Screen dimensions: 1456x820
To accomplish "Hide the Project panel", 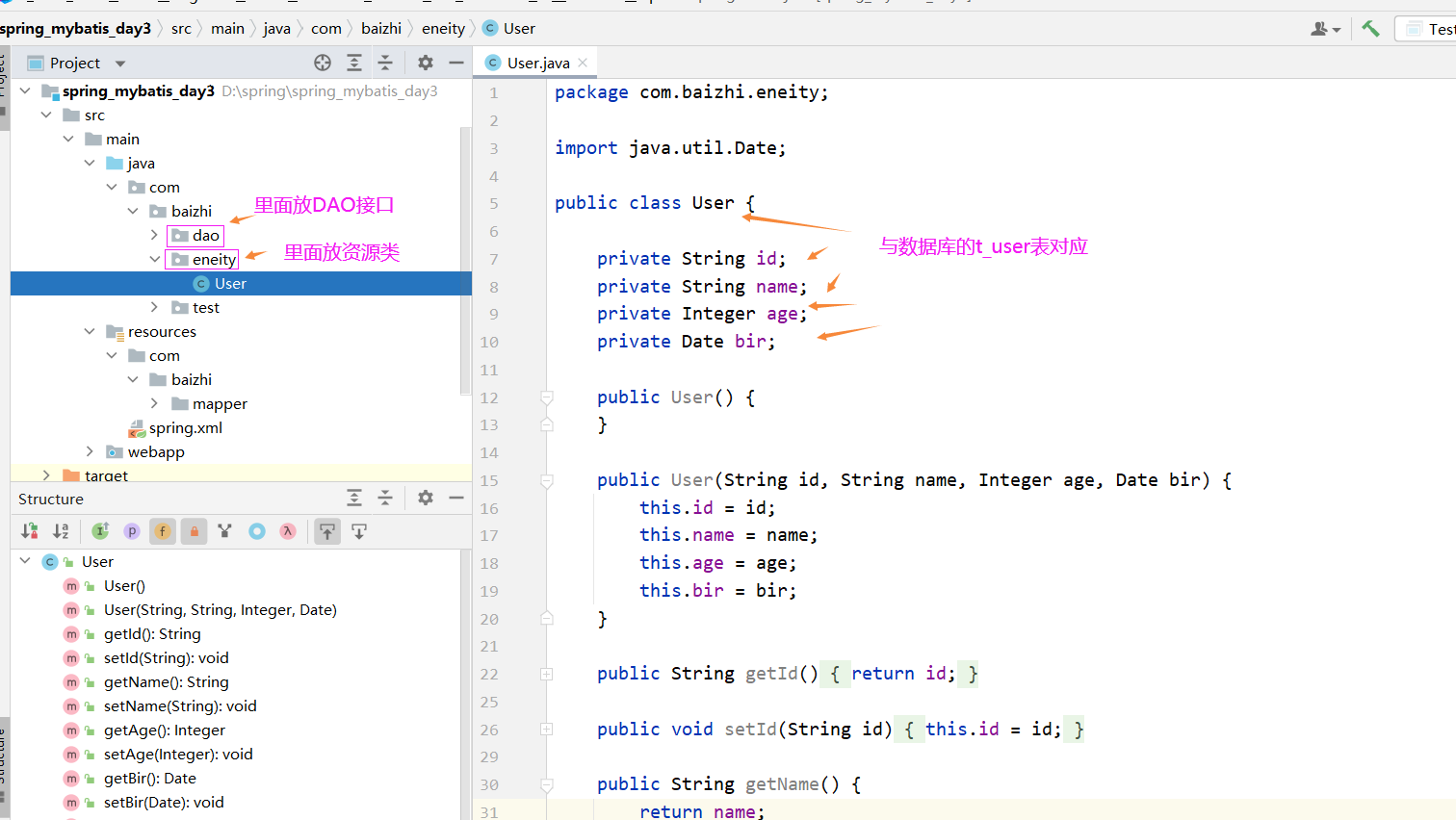I will [456, 63].
